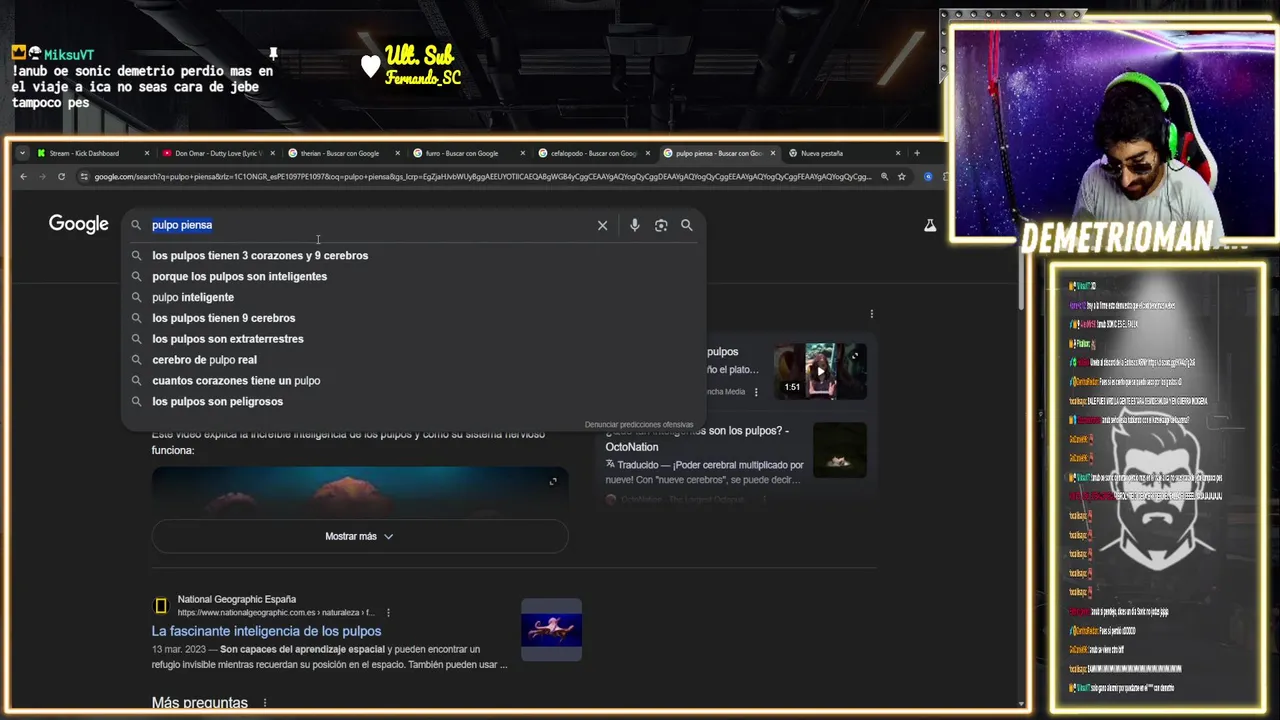Click the 'Traducido' translate icon

pos(610,465)
